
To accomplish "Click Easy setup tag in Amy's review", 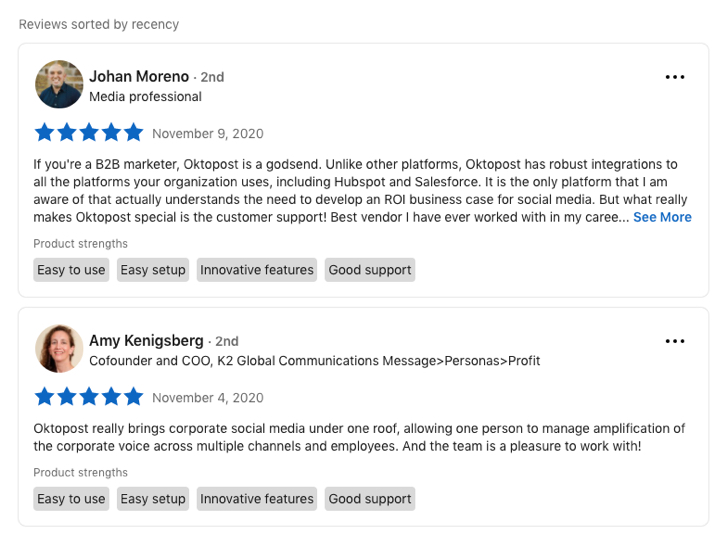I will [153, 499].
